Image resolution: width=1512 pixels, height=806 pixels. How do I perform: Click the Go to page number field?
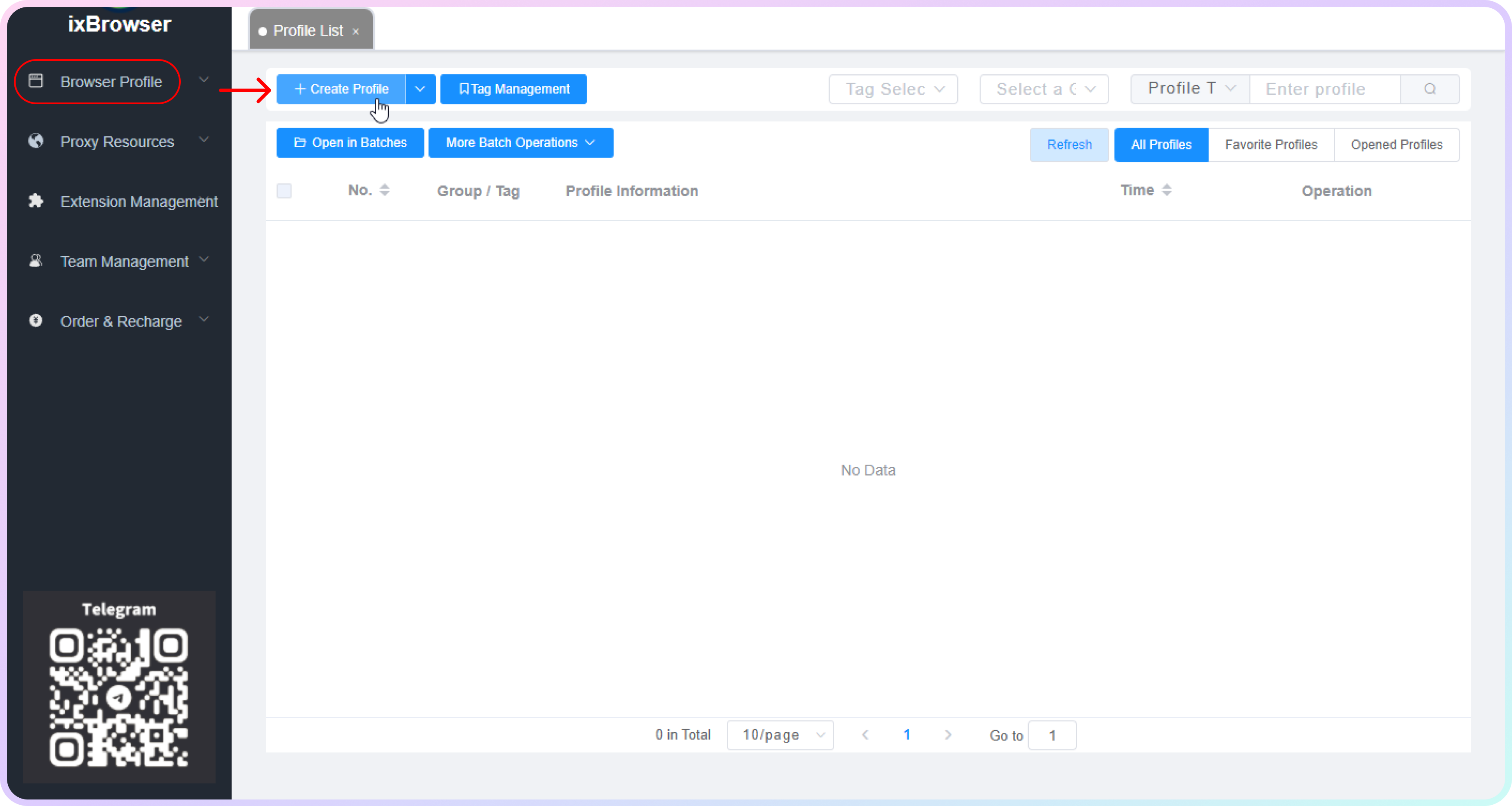pos(1052,736)
